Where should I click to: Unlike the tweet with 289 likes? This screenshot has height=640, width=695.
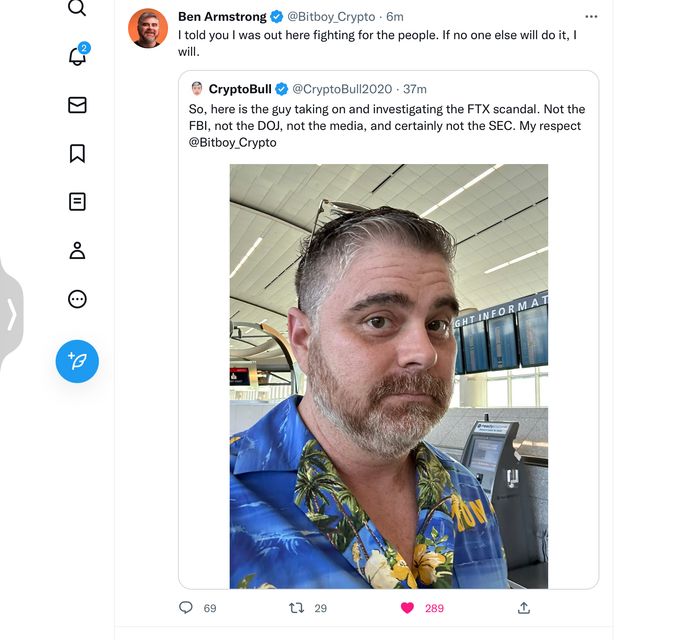(407, 607)
